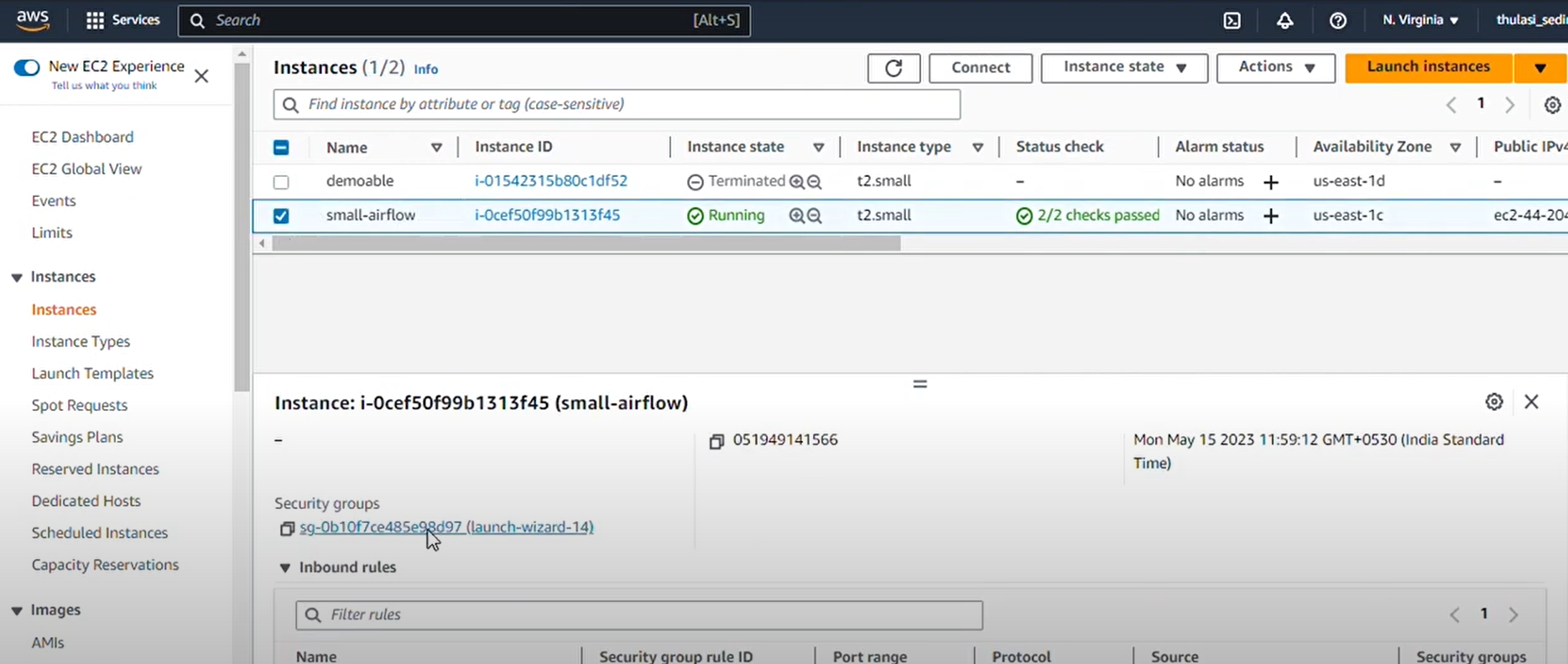Click the horizontal scrollbar under instances table
This screenshot has width=1568, height=664.
[586, 243]
